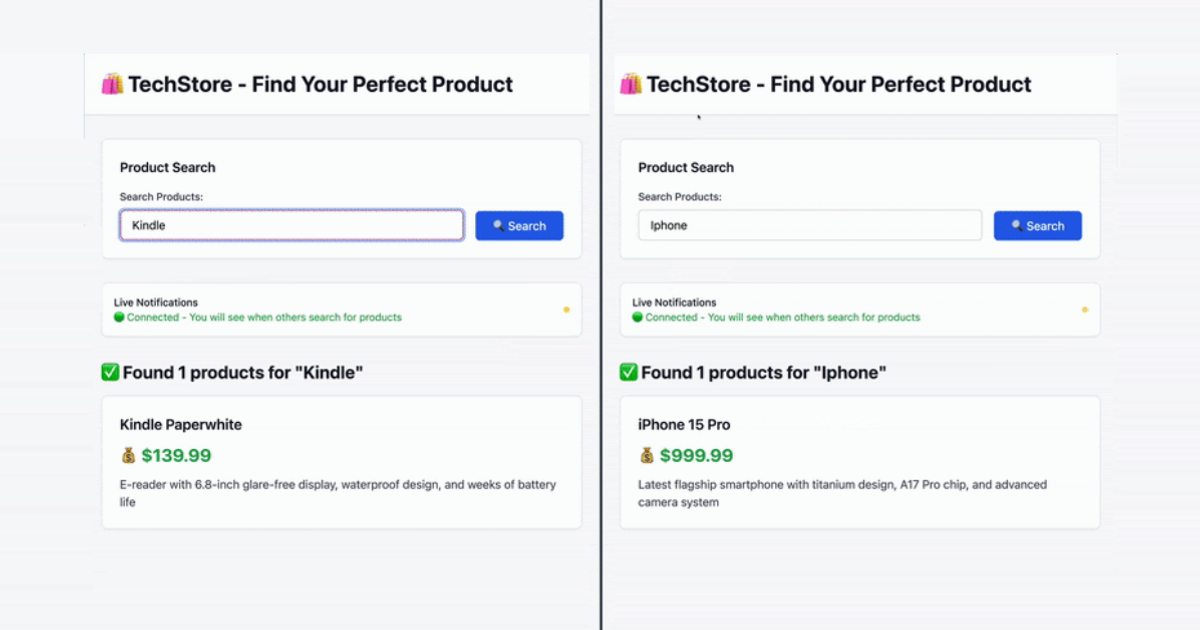Click the yellow indicator dot in right Live Notifications box
Image resolution: width=1200 pixels, height=630 pixels.
[x=1085, y=310]
